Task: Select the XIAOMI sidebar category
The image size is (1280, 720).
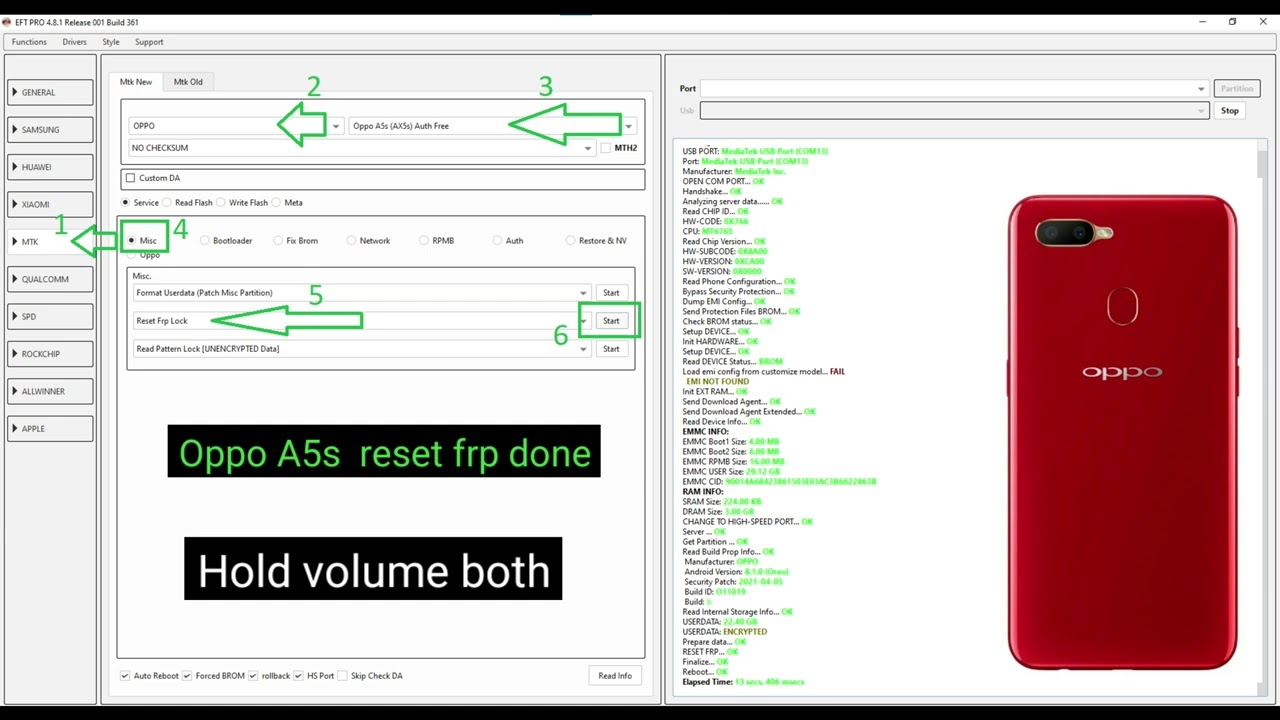Action: [50, 204]
